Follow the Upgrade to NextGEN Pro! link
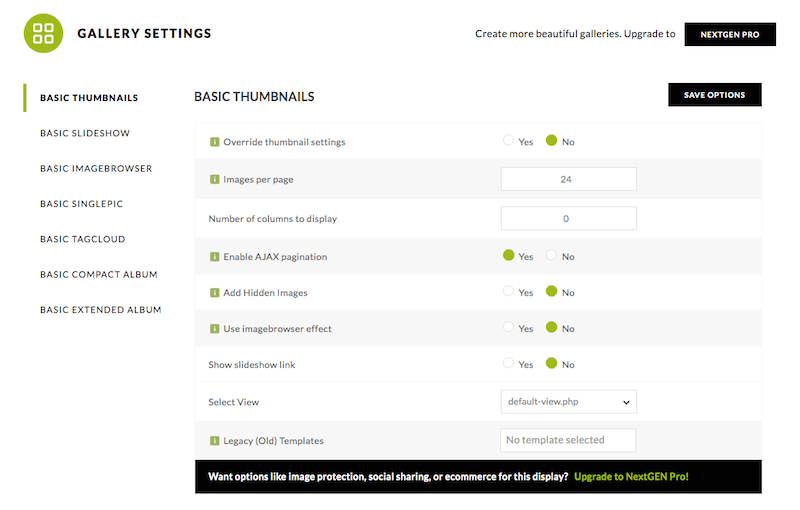800x510 pixels. coord(631,477)
